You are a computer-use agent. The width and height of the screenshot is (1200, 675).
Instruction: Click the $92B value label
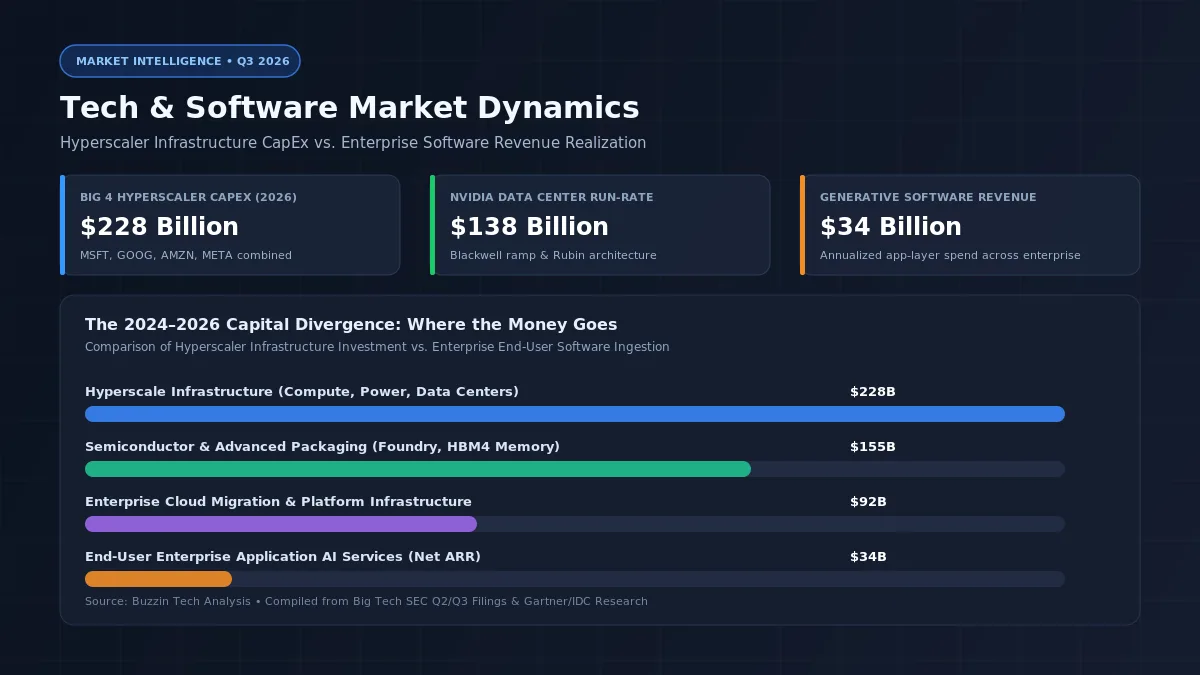point(868,502)
